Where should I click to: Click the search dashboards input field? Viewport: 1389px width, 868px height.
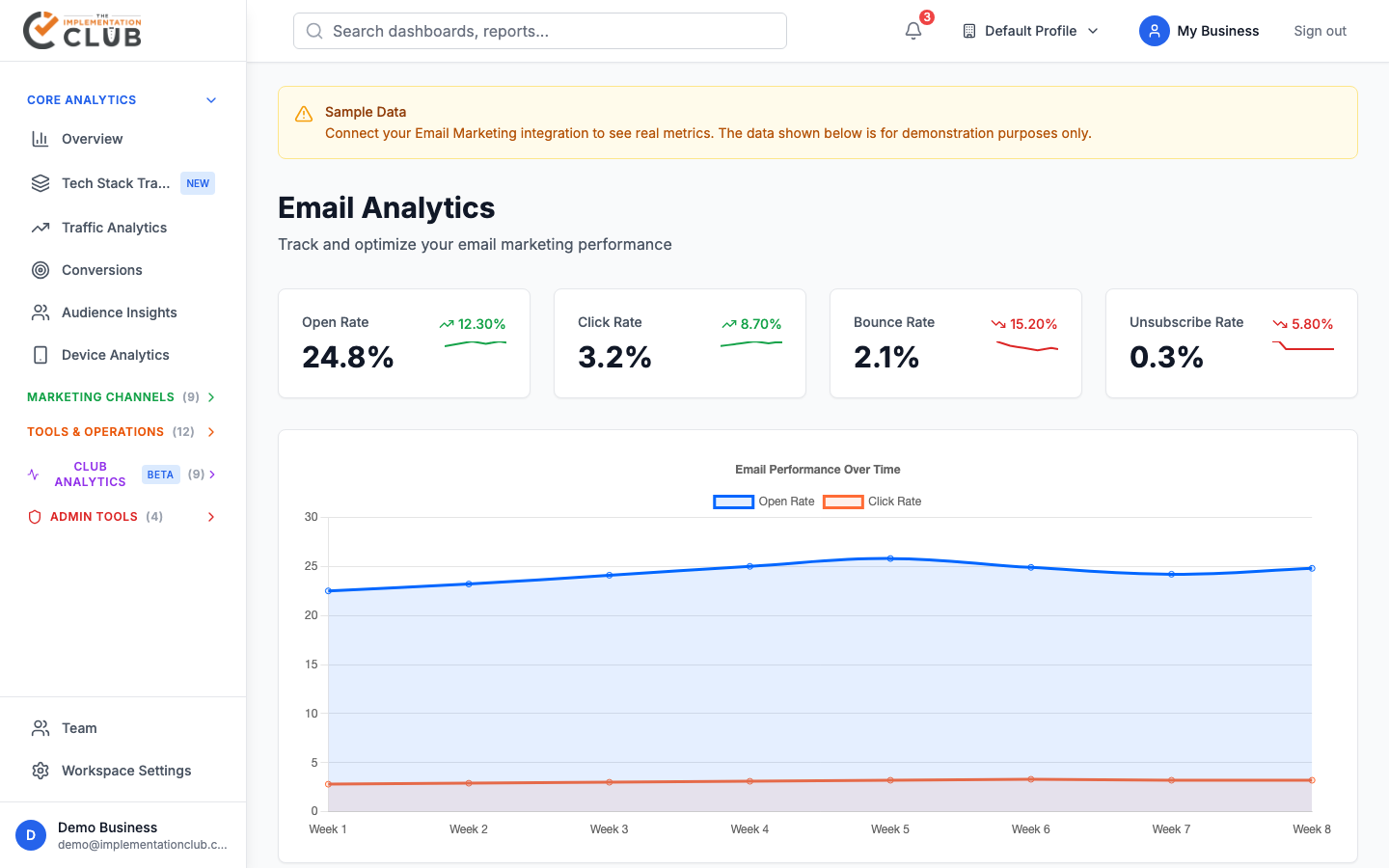coord(539,30)
